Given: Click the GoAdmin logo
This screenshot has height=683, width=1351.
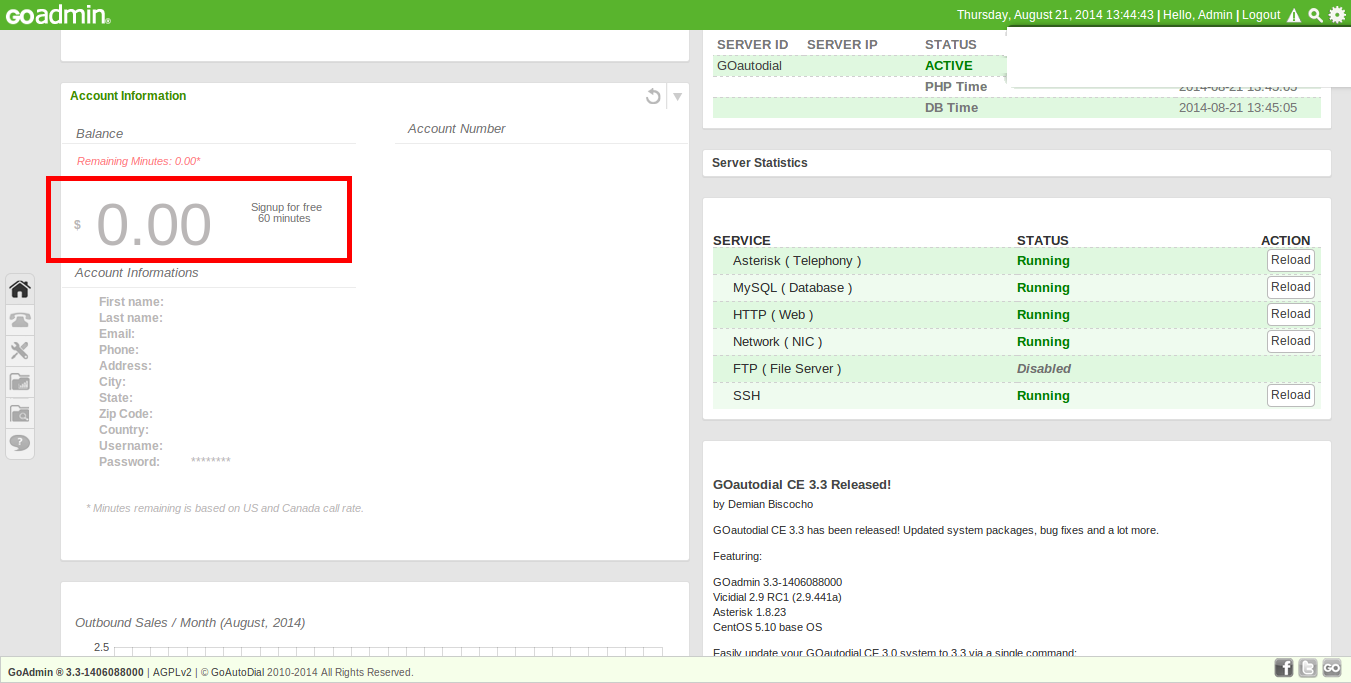Looking at the screenshot, I should [x=58, y=15].
